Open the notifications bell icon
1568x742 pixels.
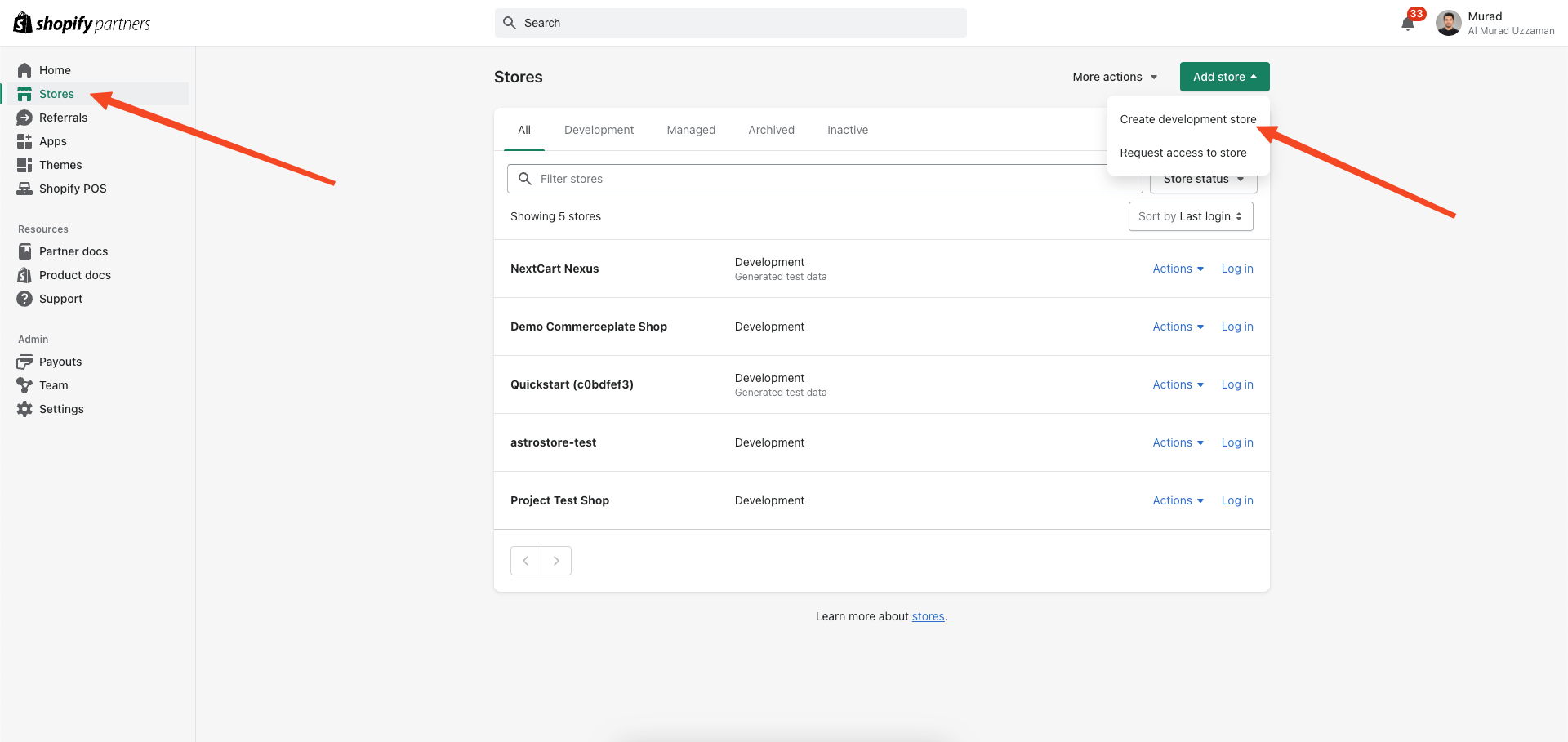[x=1408, y=23]
